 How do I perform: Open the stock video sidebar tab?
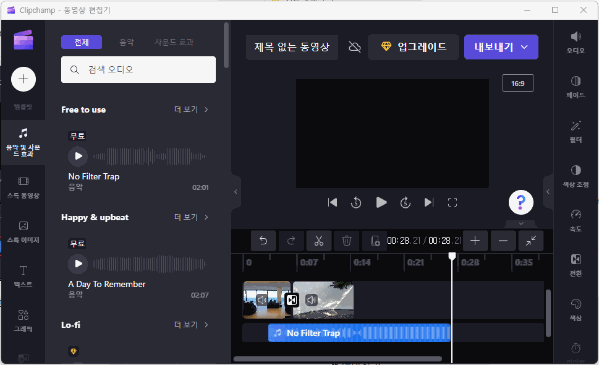[x=23, y=187]
